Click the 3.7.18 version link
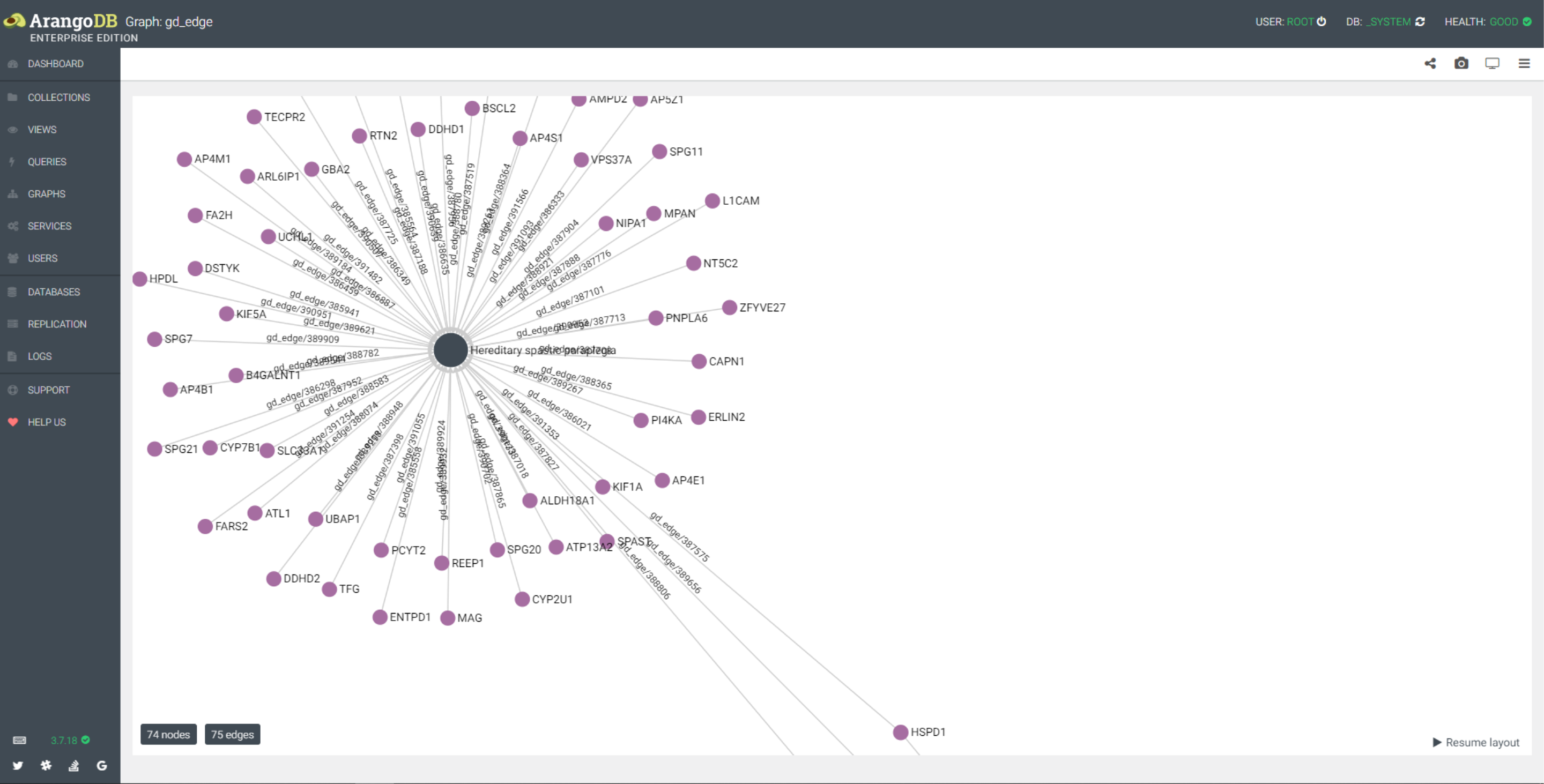Screen dimensions: 1544x784 [x=64, y=740]
